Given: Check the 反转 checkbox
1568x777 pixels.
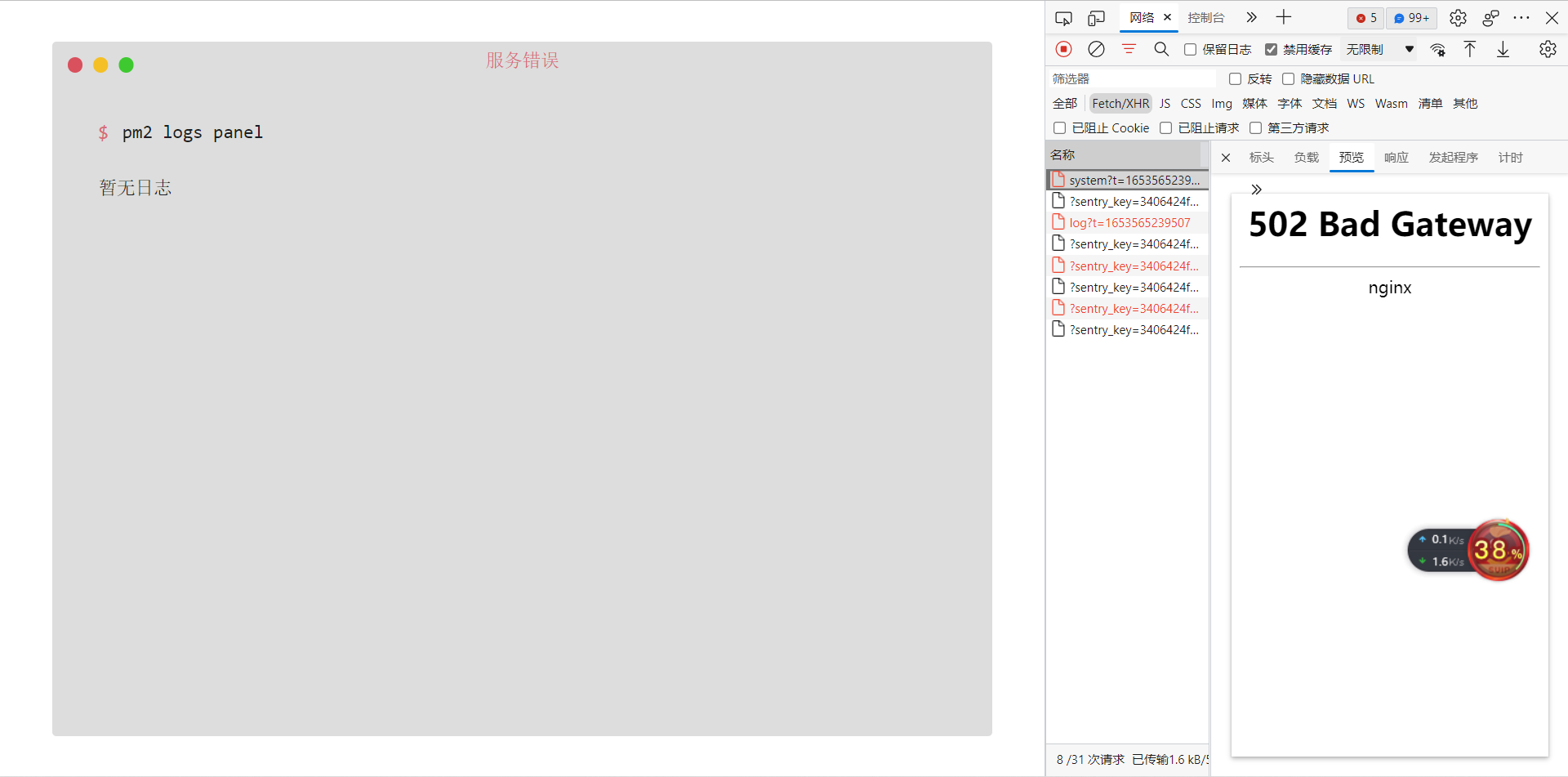Looking at the screenshot, I should 1235,79.
